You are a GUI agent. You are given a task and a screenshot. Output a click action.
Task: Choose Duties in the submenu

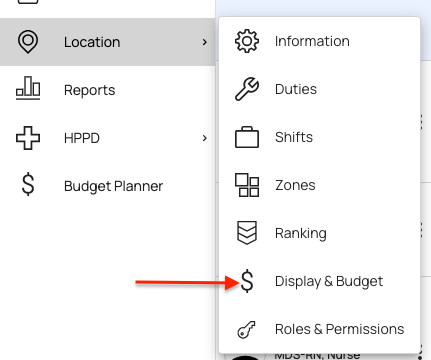pyautogui.click(x=319, y=89)
